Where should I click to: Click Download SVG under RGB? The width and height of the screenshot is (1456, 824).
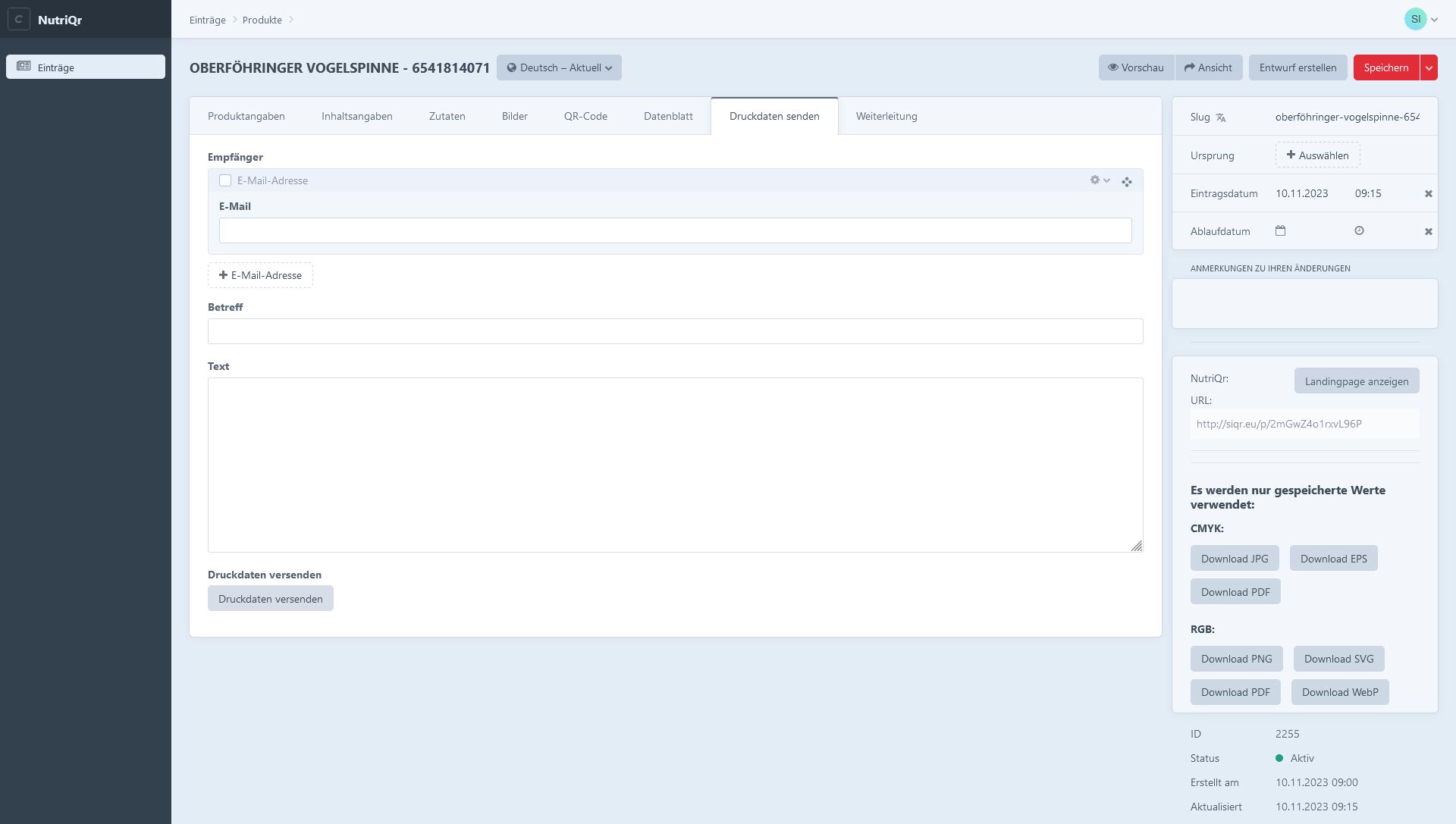(1338, 659)
